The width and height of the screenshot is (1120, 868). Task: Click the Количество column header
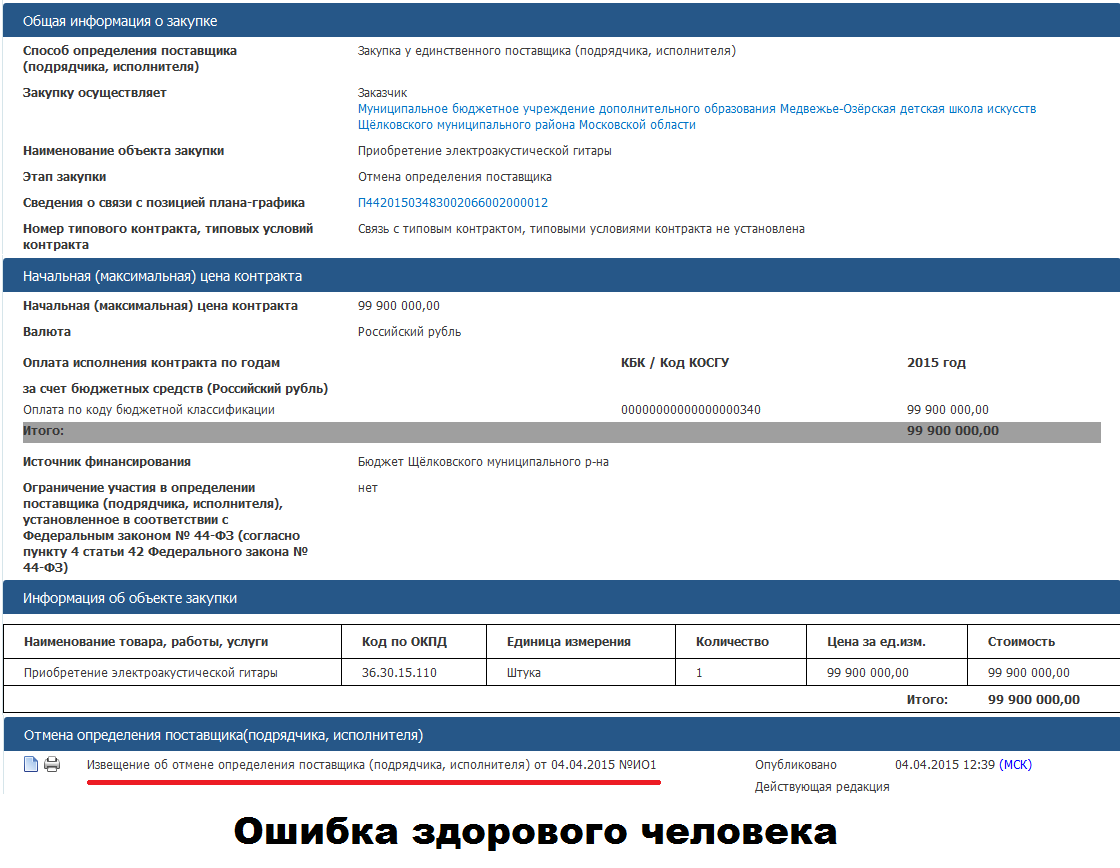click(741, 642)
